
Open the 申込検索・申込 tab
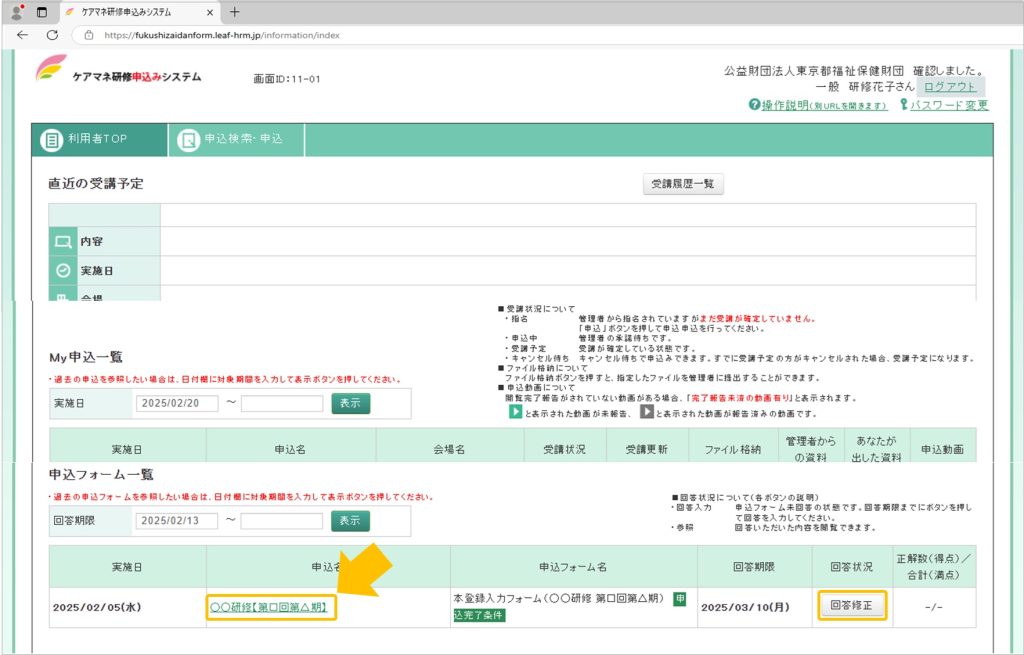tap(235, 140)
